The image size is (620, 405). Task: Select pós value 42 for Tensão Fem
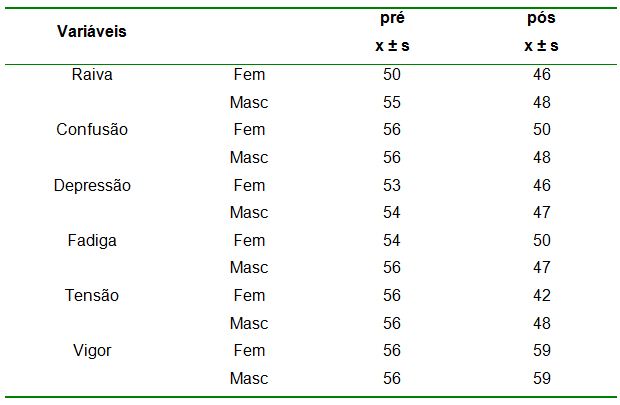[542, 296]
